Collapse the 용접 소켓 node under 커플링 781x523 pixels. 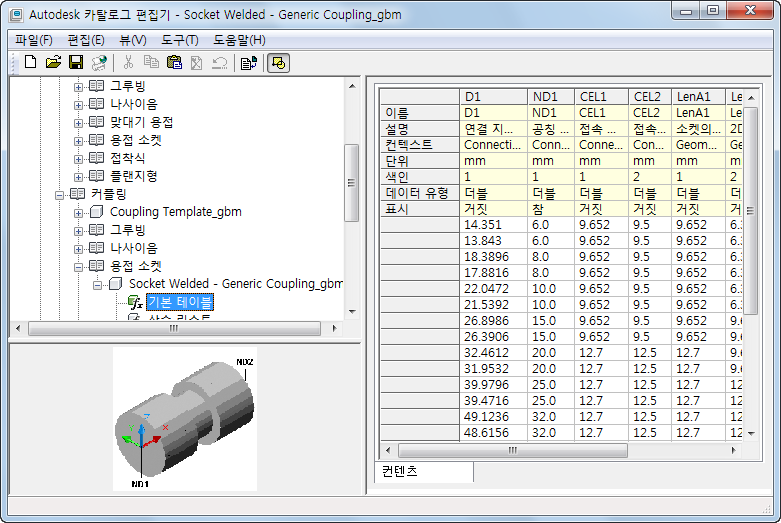(x=78, y=267)
